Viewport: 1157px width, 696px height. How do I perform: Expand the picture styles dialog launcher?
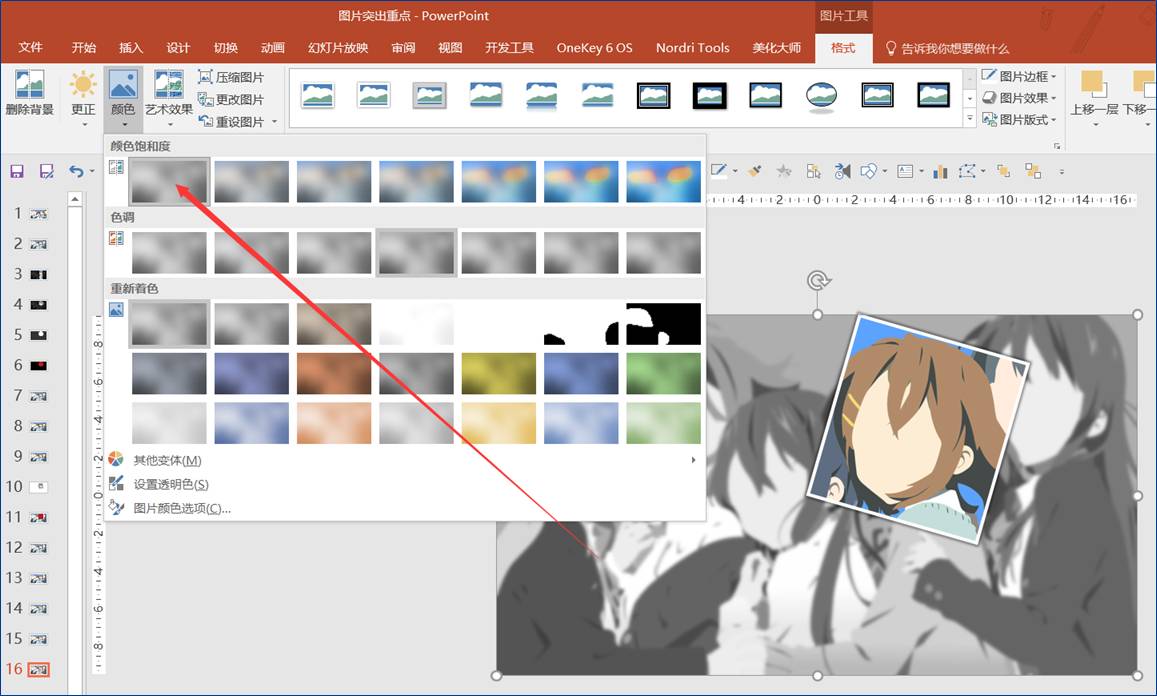click(1057, 146)
